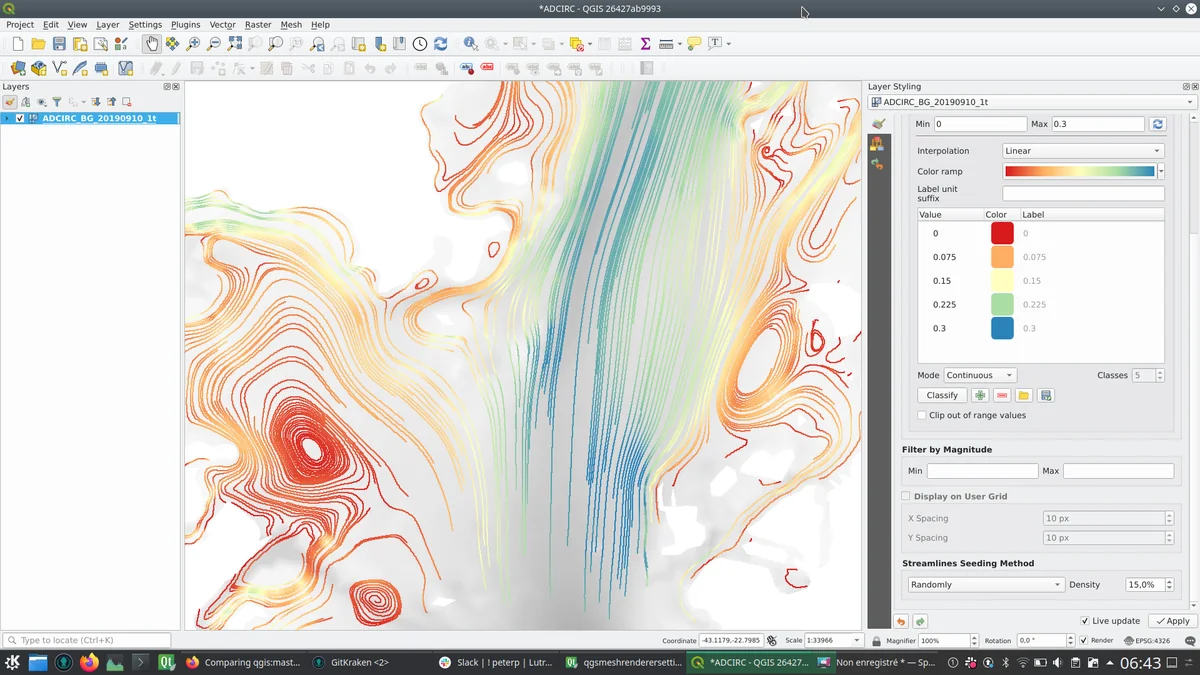Enable Clip out of range values
The height and width of the screenshot is (675, 1200).
[x=922, y=415]
